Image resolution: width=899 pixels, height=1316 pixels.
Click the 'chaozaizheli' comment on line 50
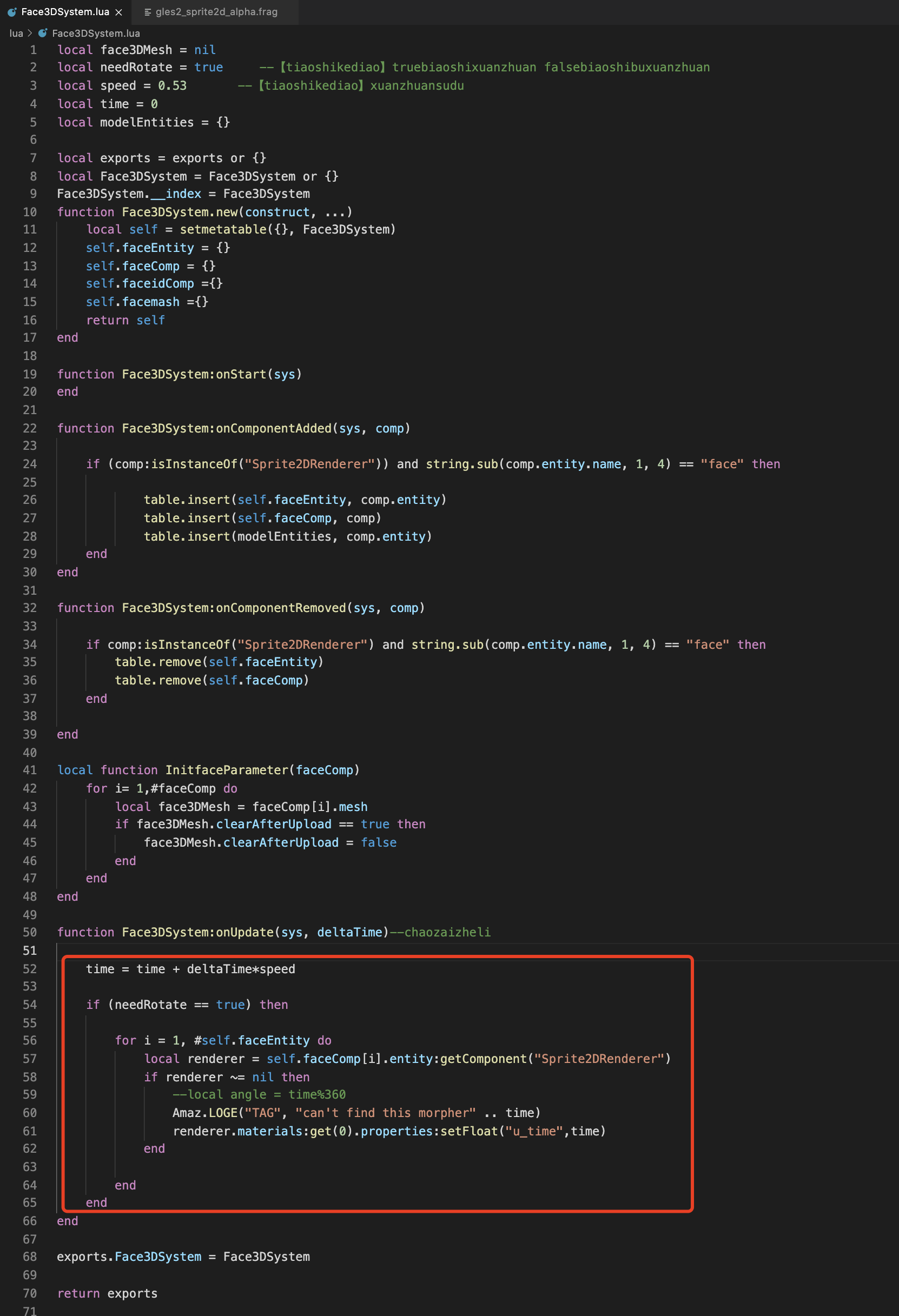tap(447, 932)
